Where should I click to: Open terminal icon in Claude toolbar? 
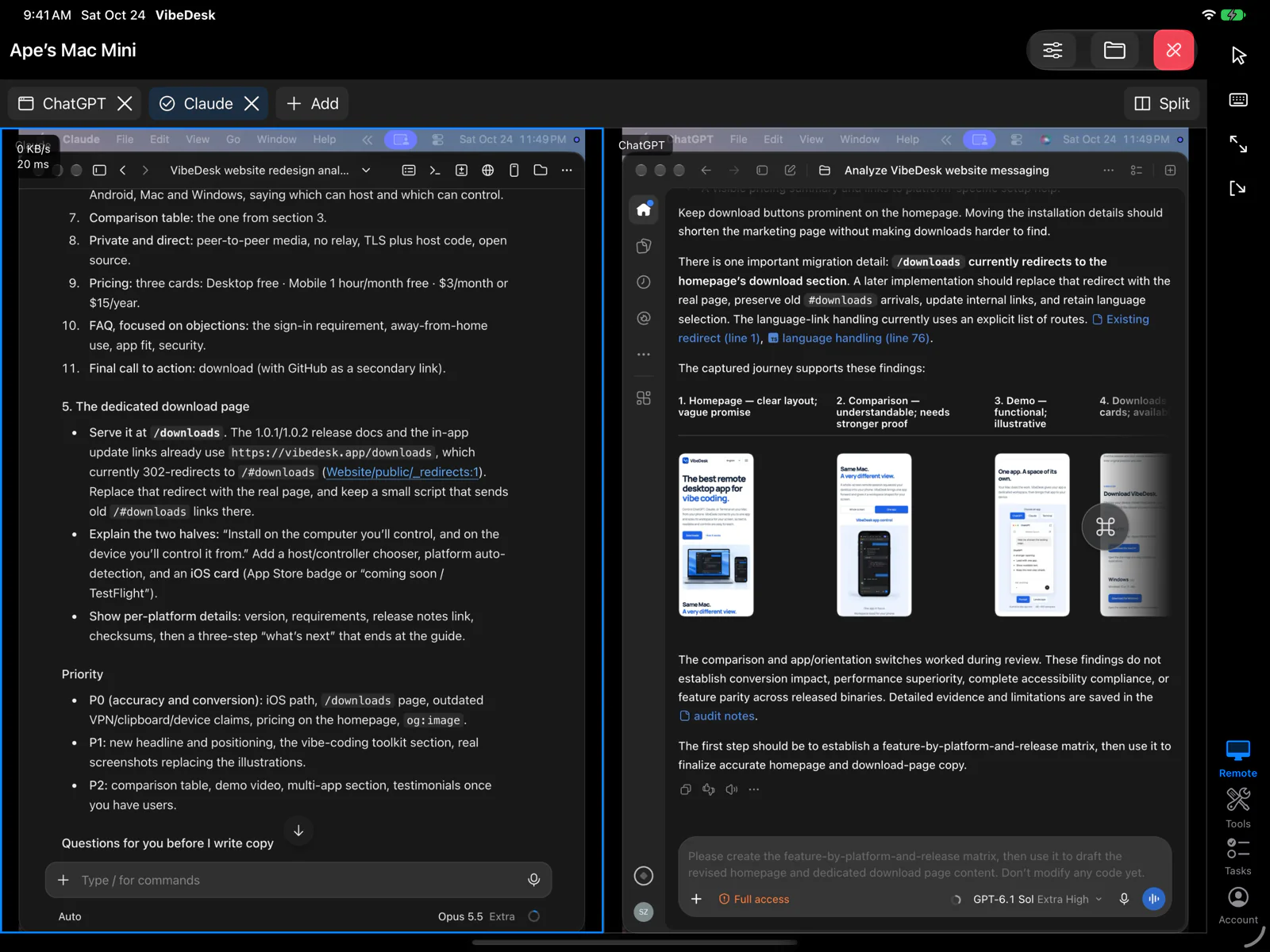(x=434, y=170)
